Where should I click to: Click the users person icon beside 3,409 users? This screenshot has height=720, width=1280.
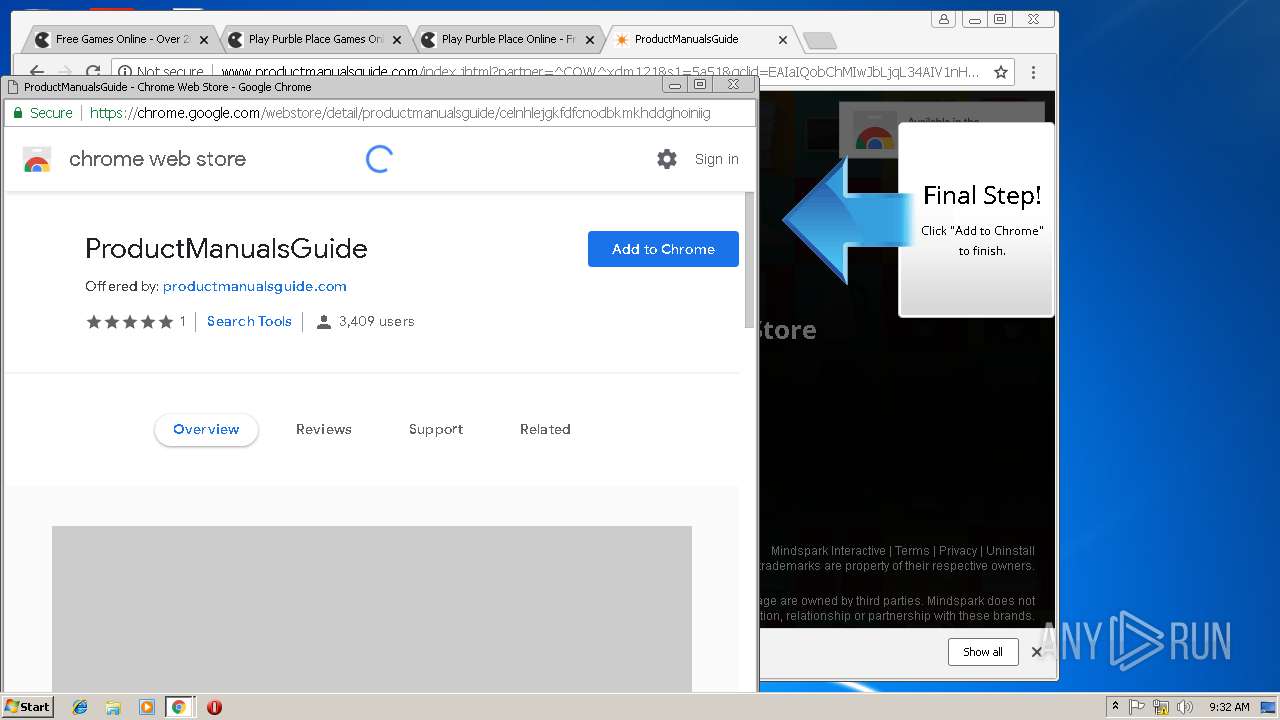324,322
